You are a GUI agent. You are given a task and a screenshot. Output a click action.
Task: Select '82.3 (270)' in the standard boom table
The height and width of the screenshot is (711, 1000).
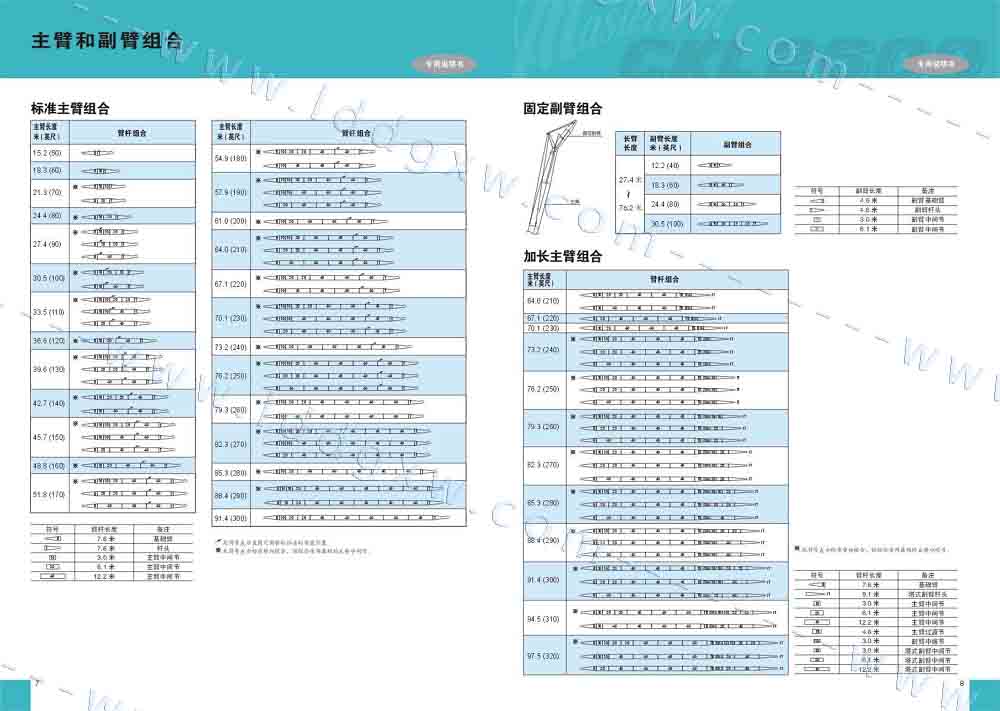231,444
